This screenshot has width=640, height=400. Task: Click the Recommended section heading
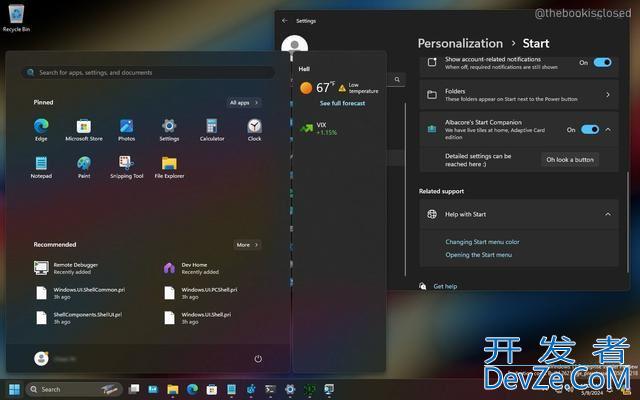click(x=55, y=244)
